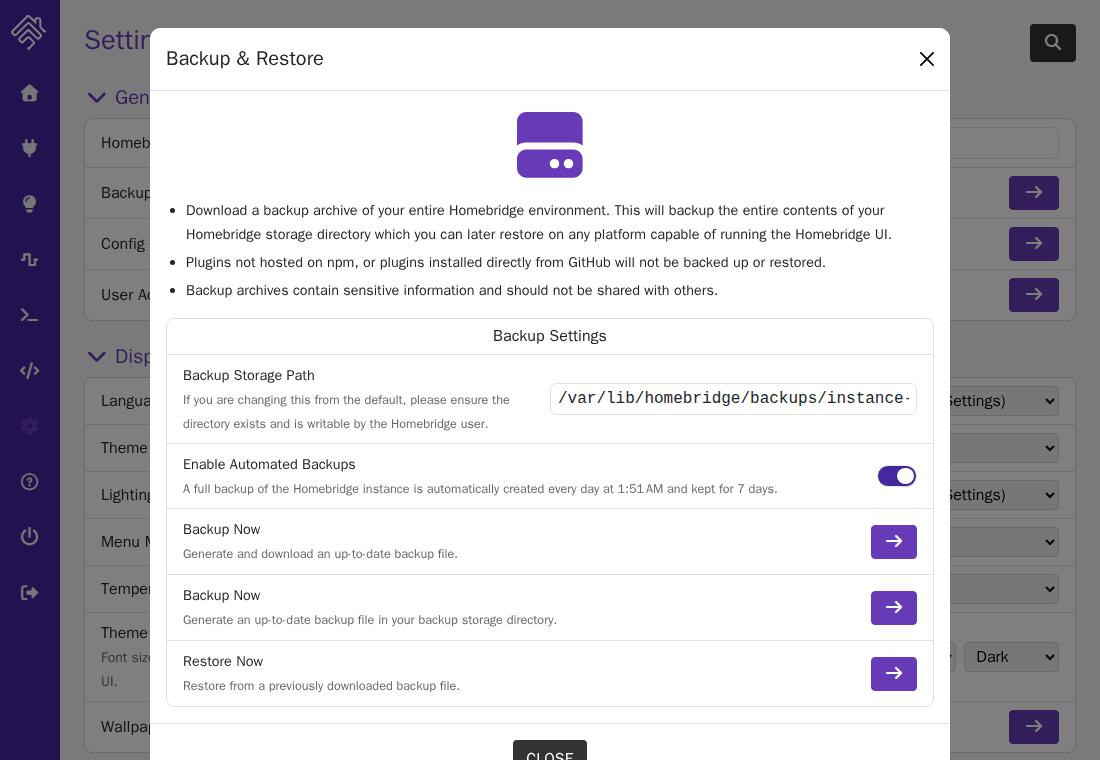Image resolution: width=1100 pixels, height=760 pixels.
Task: Open the Lighting mode dropdown
Action: pos(1004,495)
